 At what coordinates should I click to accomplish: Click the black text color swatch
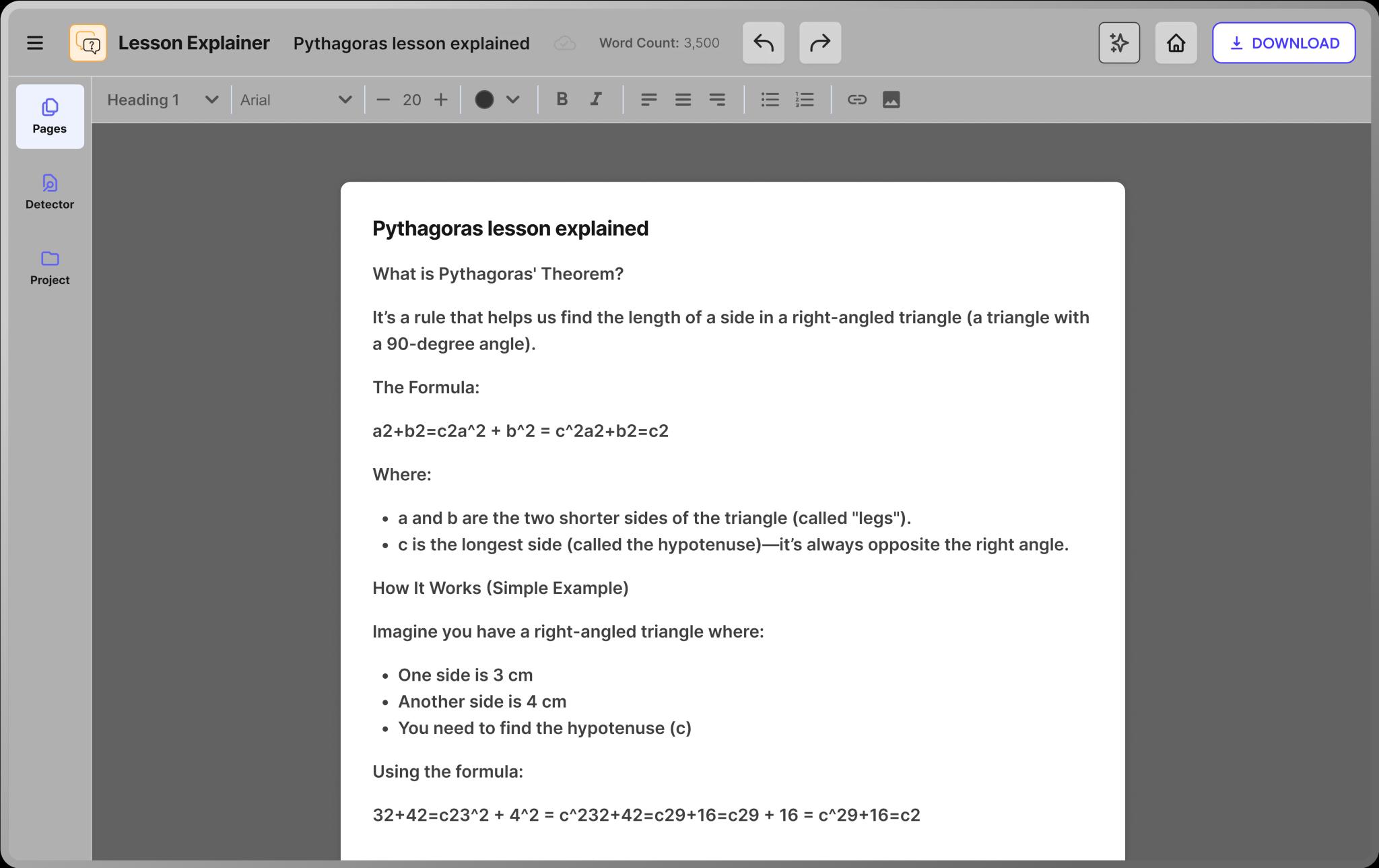point(484,100)
